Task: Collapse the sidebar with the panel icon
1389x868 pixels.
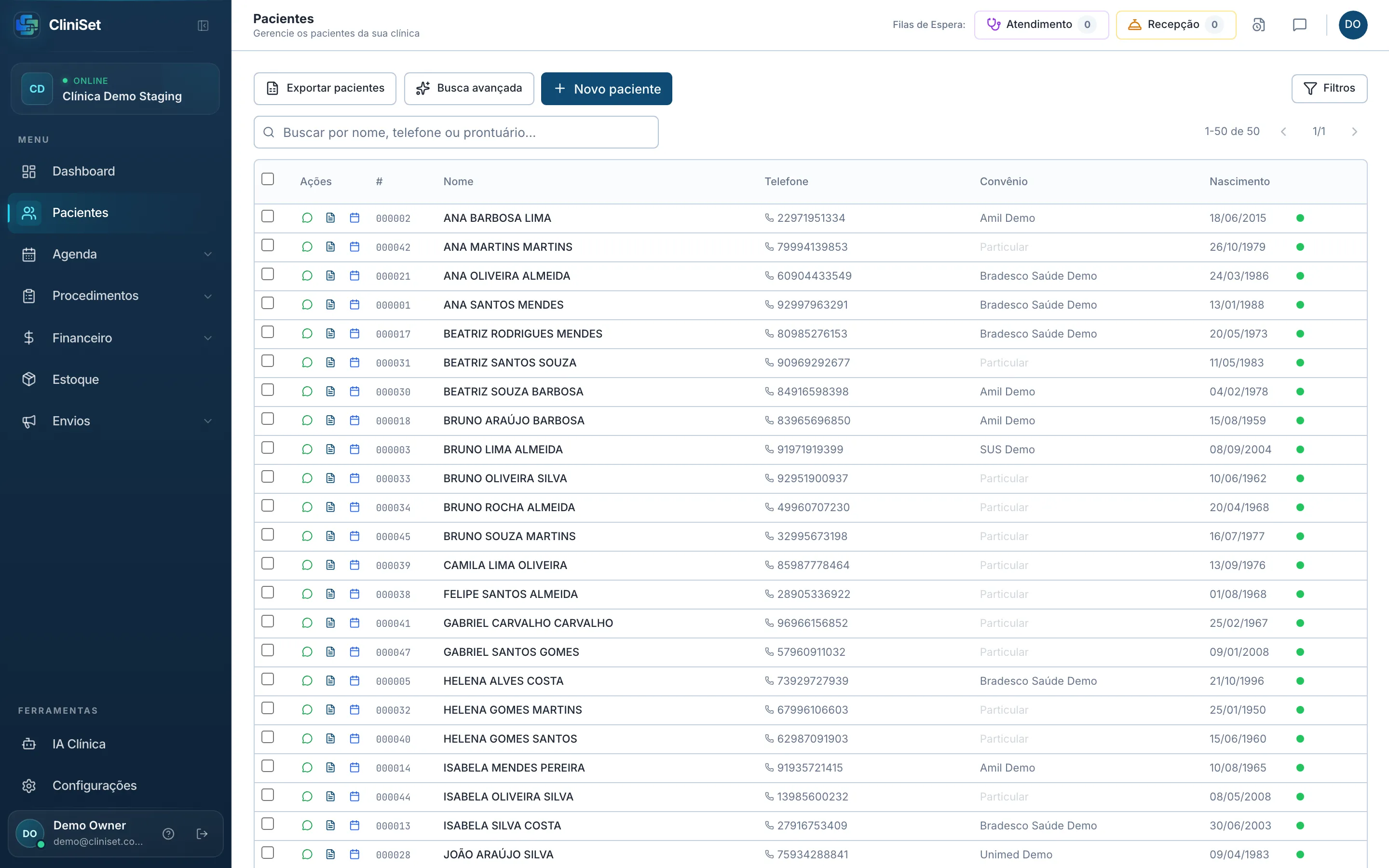Action: tap(203, 25)
